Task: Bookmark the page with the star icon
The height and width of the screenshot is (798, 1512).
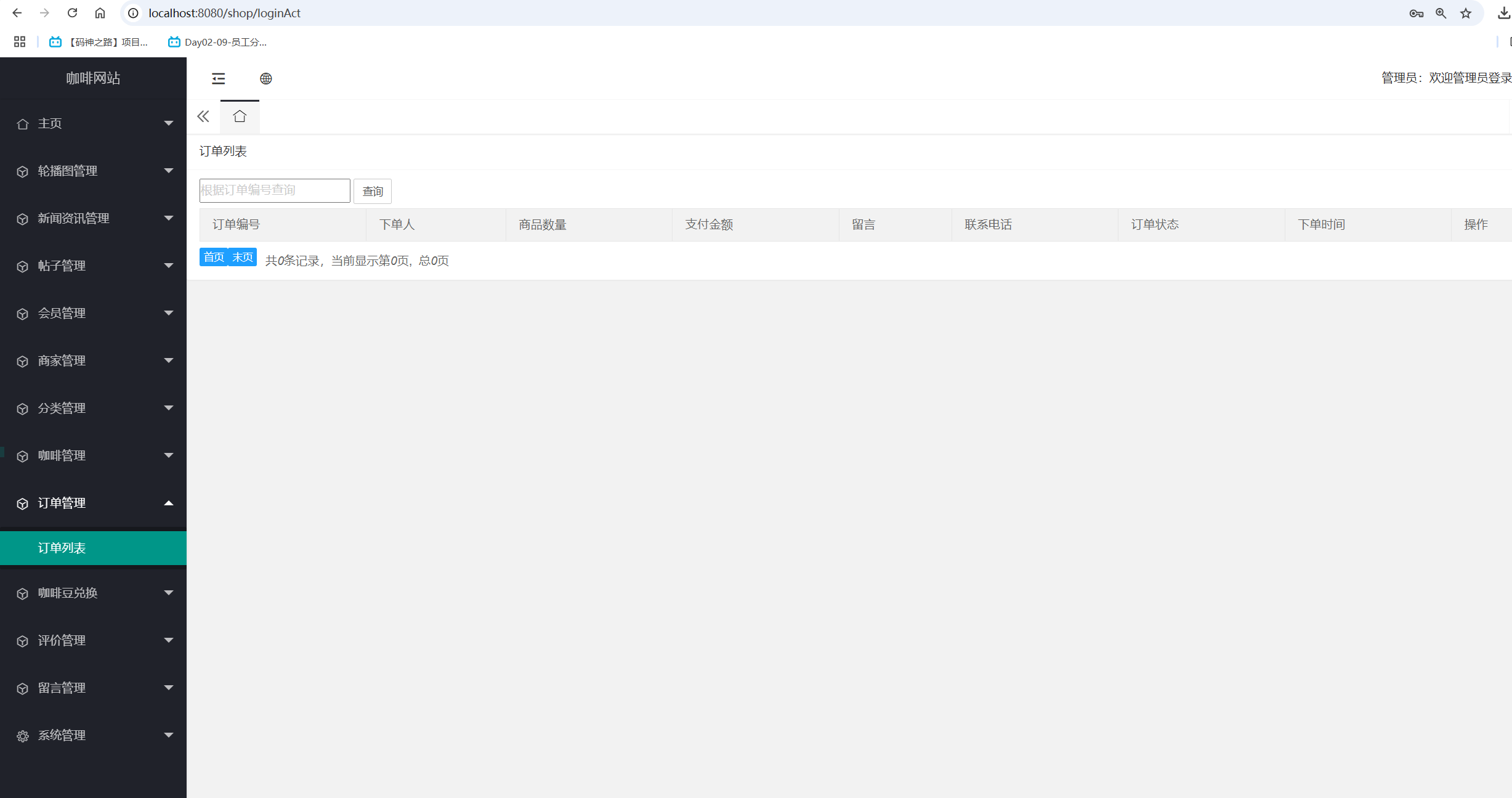Action: click(x=1466, y=13)
